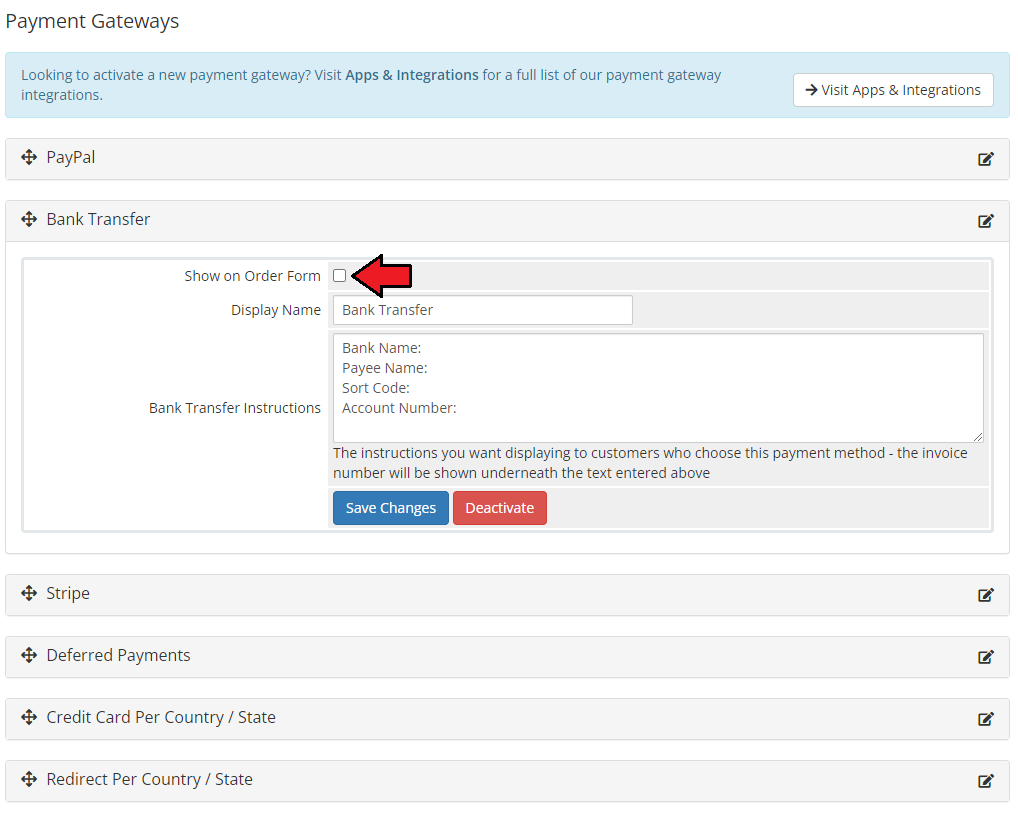Click the Bank Transfer move handle icon
Image resolution: width=1018 pixels, height=819 pixels.
[29, 220]
